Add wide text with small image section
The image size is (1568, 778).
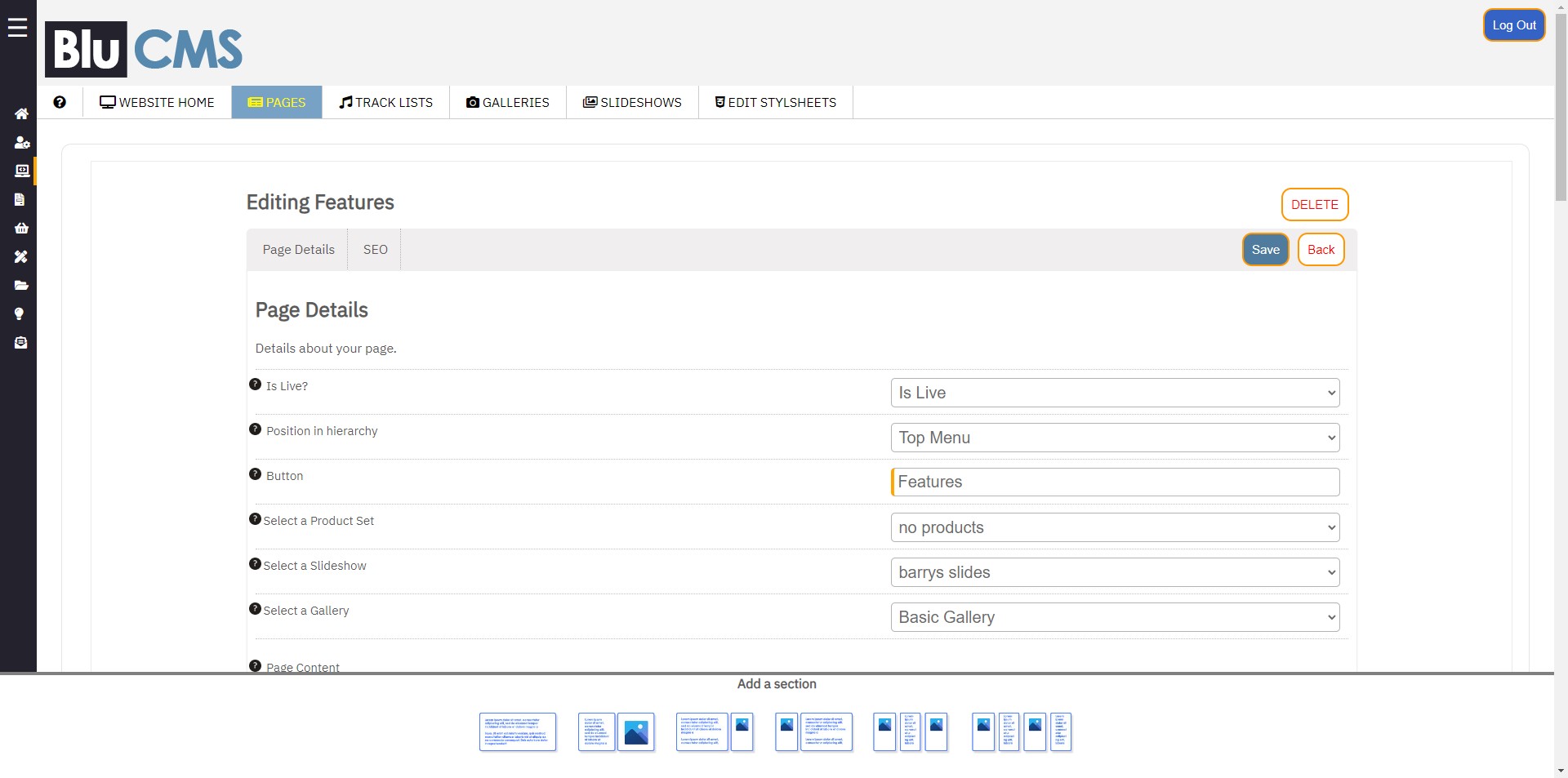(715, 731)
